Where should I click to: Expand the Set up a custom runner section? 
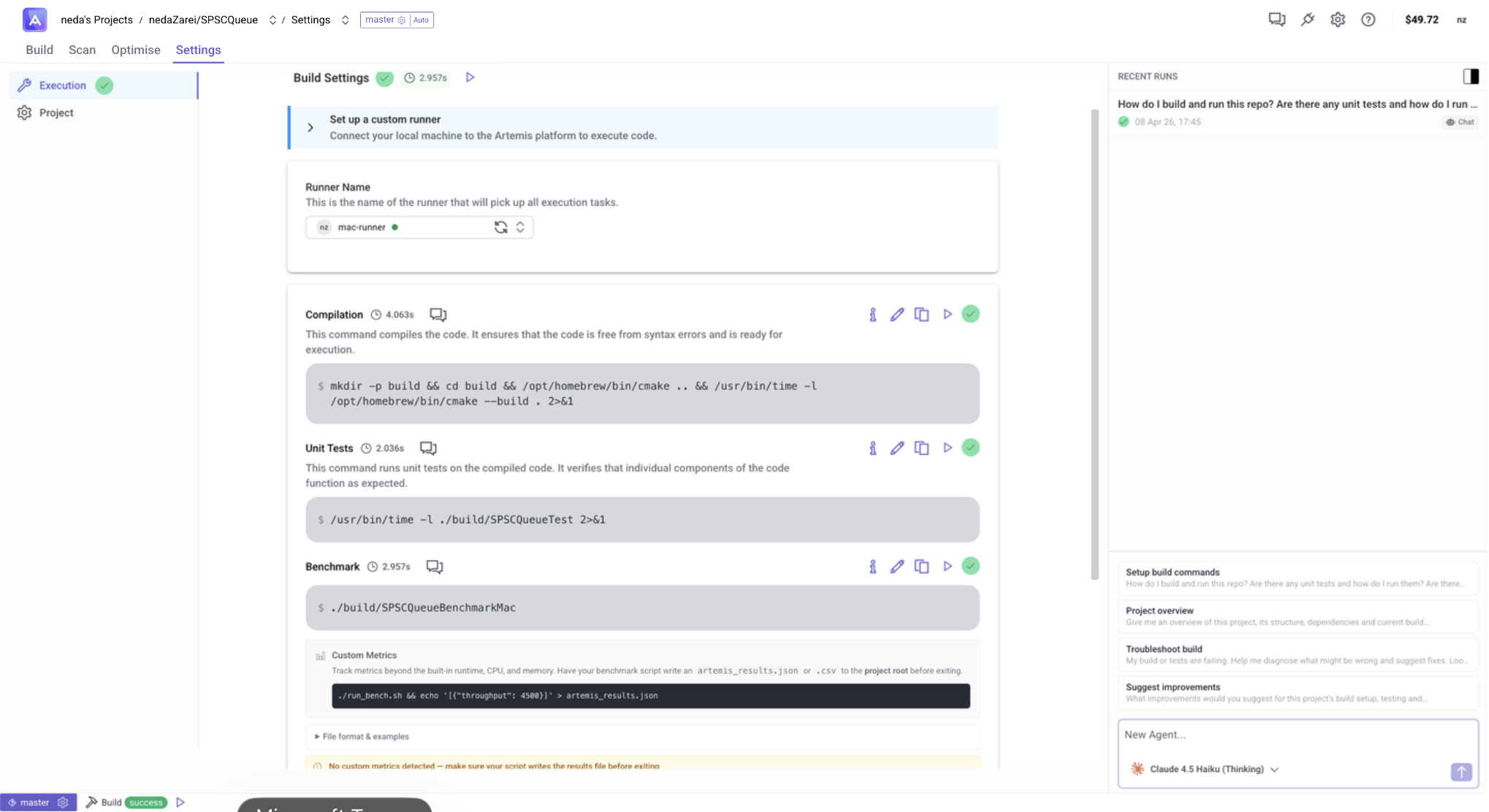pos(311,128)
